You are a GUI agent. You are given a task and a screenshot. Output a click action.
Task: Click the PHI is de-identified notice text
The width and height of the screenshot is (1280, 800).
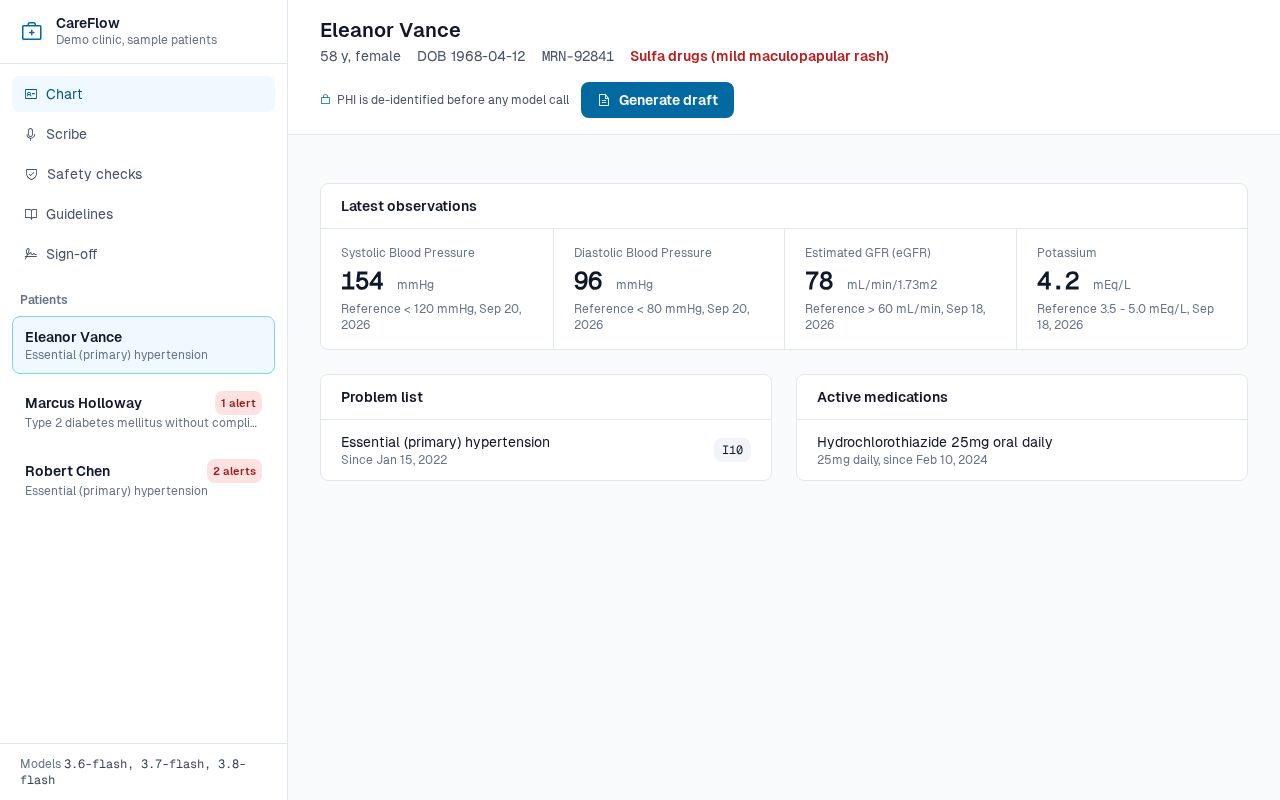(x=453, y=100)
